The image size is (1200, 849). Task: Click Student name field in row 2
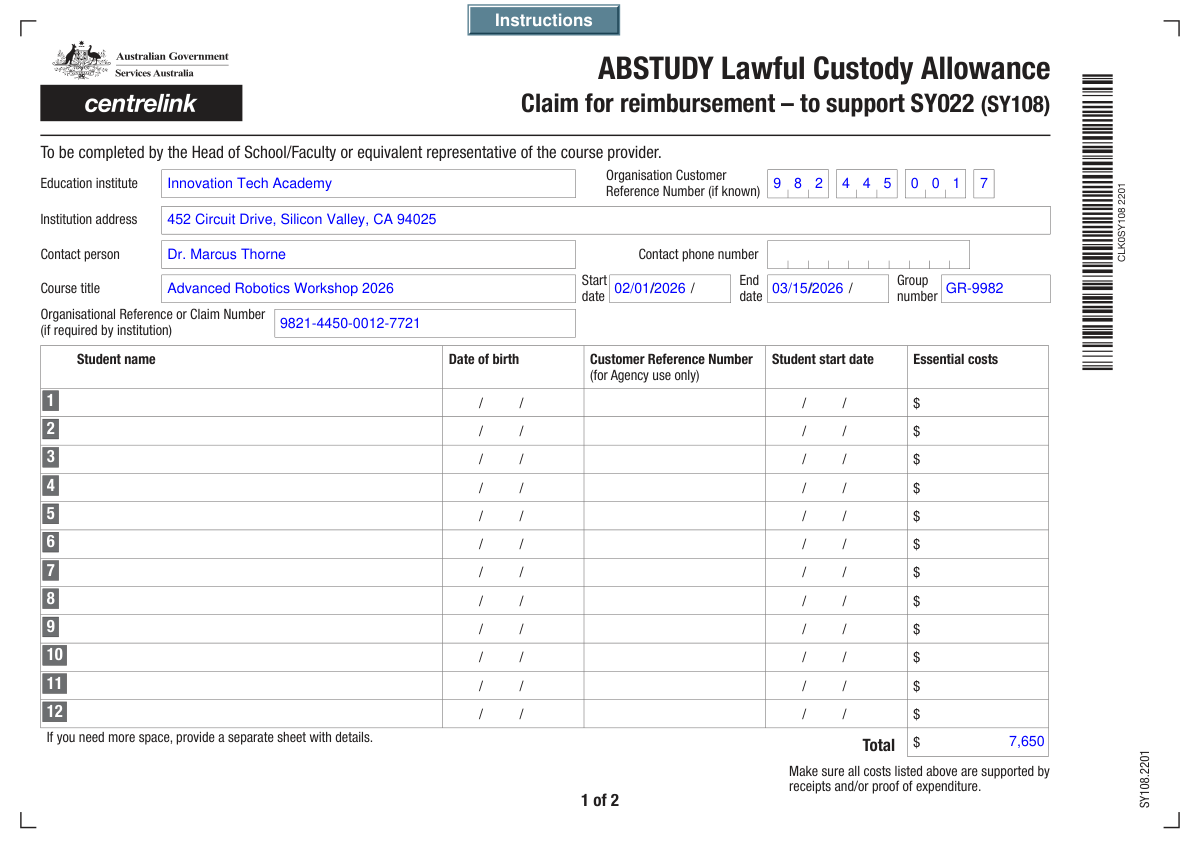click(x=251, y=431)
